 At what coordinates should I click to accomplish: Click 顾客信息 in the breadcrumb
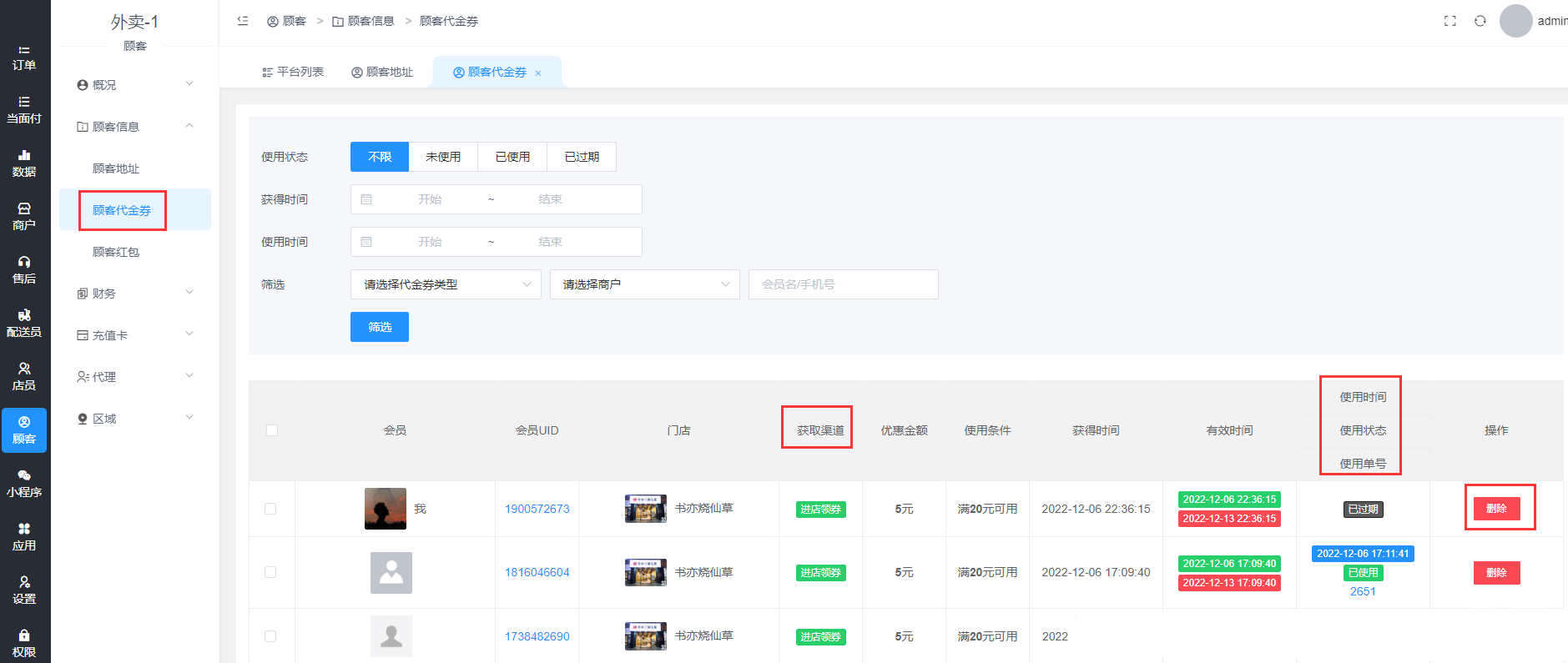click(x=364, y=21)
